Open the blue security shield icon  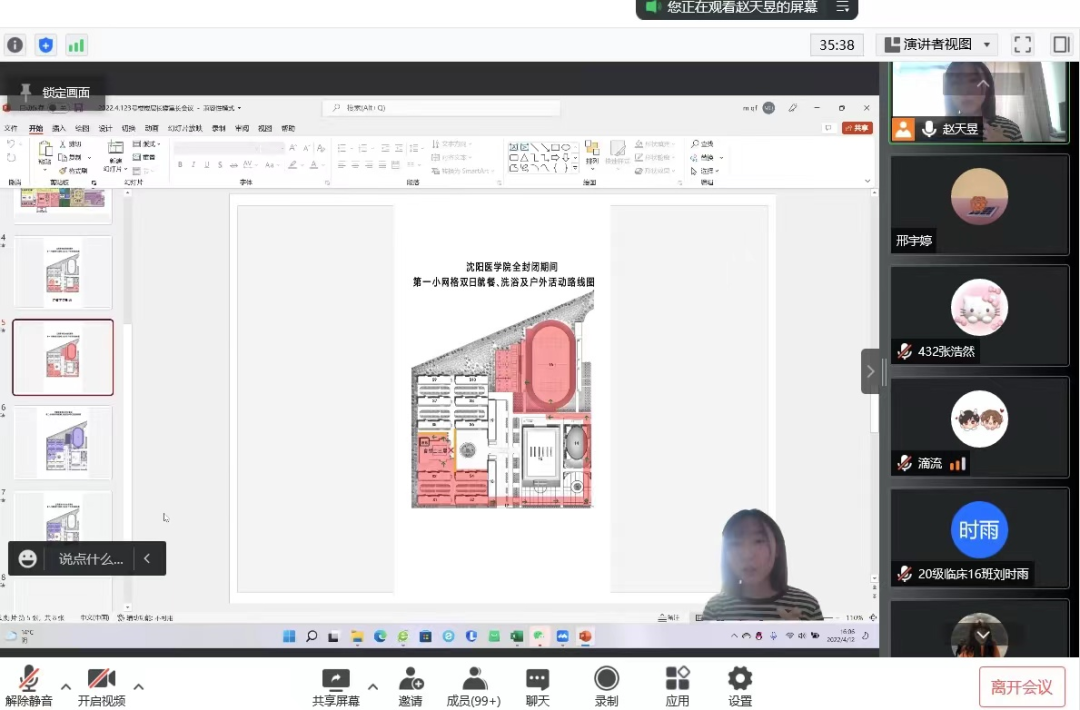pyautogui.click(x=46, y=45)
